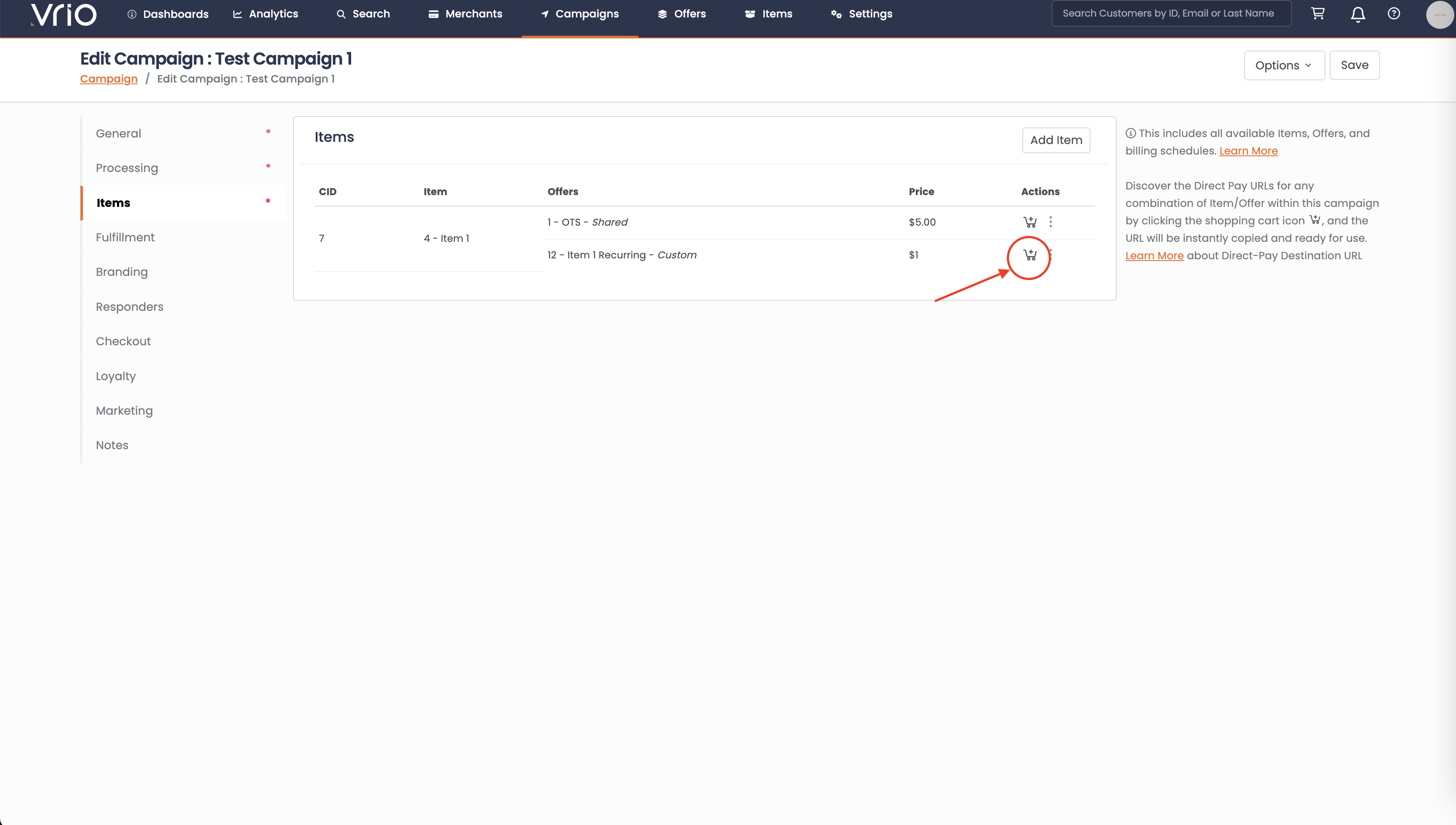1456x825 pixels.
Task: Select the Checkout section tab
Action: tap(123, 341)
